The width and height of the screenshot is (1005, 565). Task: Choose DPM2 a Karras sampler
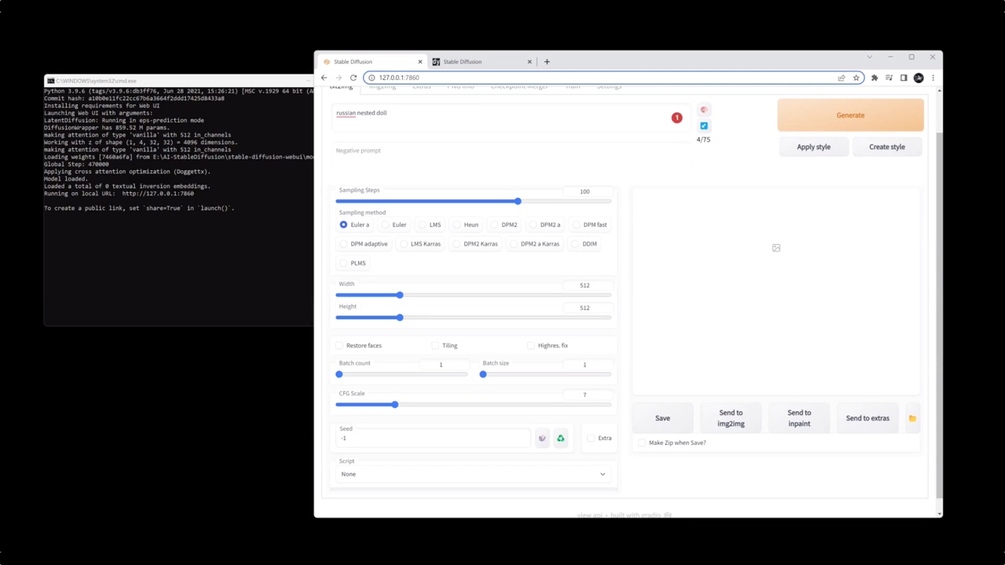(x=535, y=244)
